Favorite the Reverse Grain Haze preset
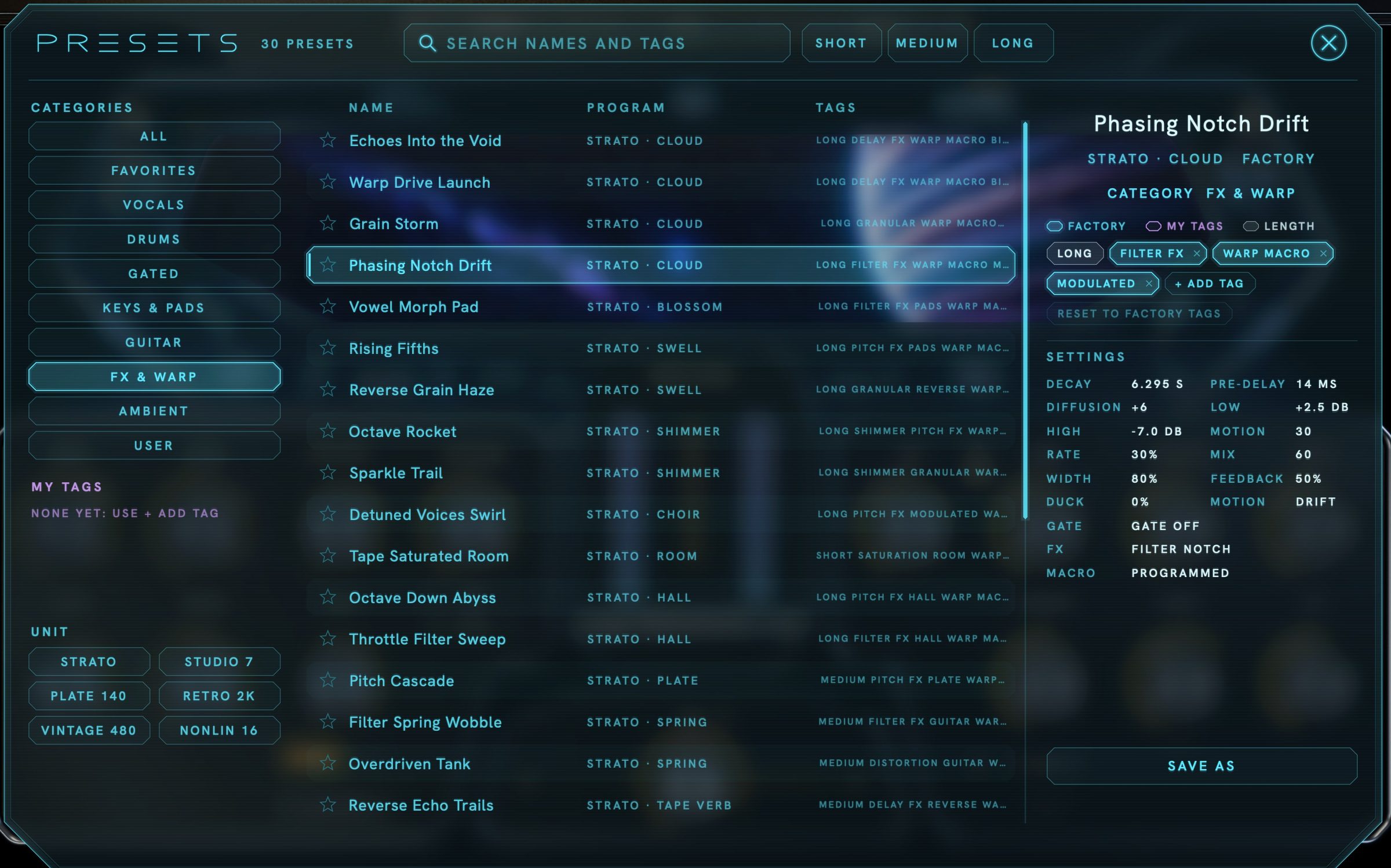 (x=328, y=389)
